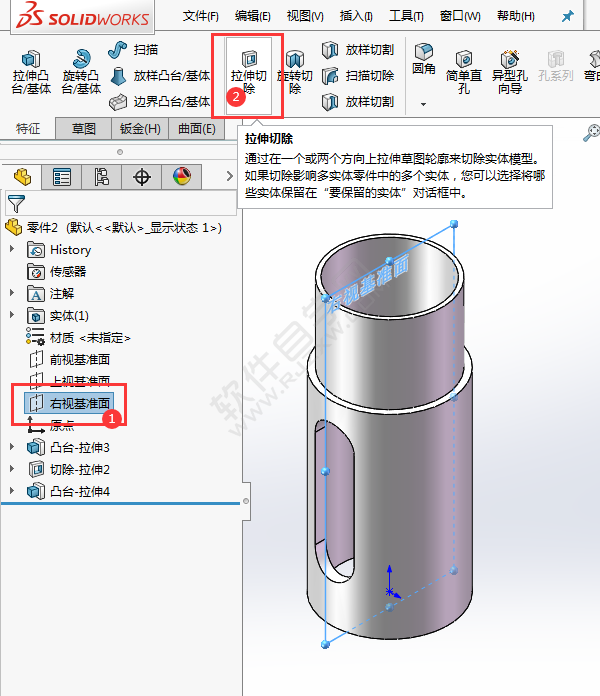Switch to the 曲面(E) surfaces tab
The width and height of the screenshot is (600, 696).
[x=197, y=129]
